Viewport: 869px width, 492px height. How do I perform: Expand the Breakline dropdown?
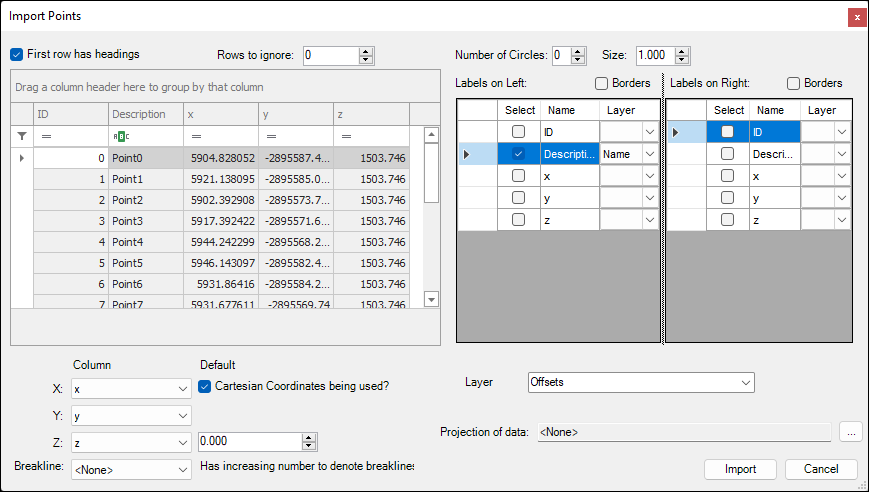coord(182,469)
